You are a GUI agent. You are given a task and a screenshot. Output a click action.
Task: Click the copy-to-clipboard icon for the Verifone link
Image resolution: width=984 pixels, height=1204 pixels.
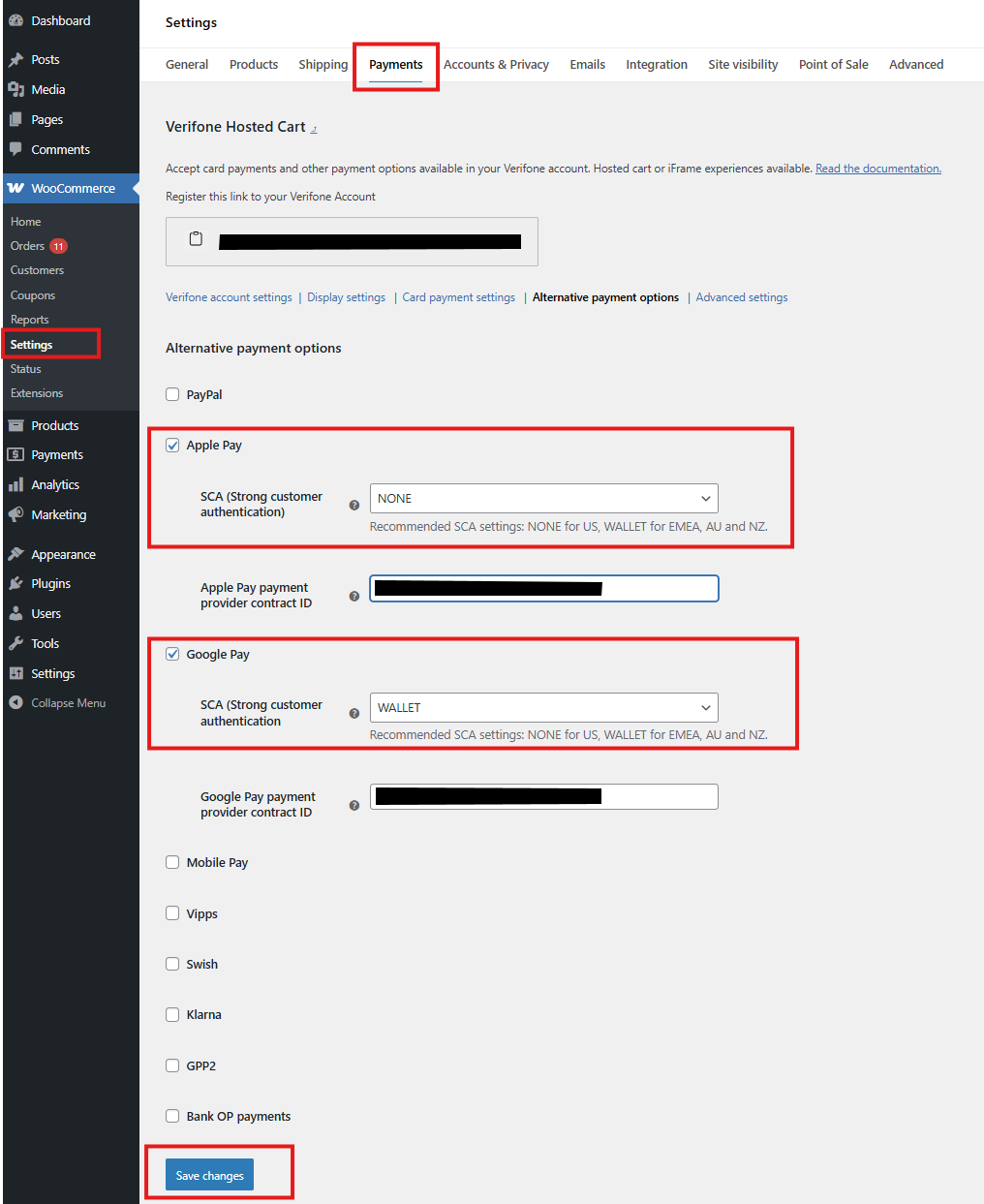coord(197,238)
